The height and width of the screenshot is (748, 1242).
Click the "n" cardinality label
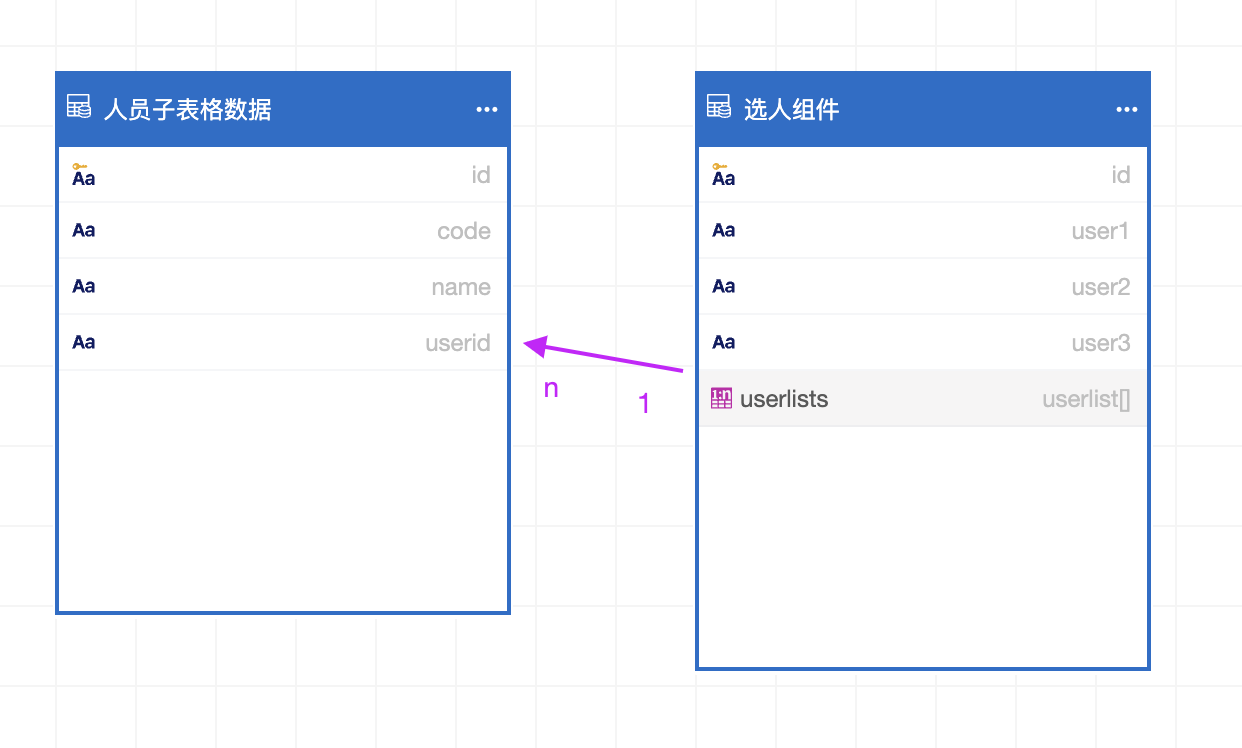551,389
